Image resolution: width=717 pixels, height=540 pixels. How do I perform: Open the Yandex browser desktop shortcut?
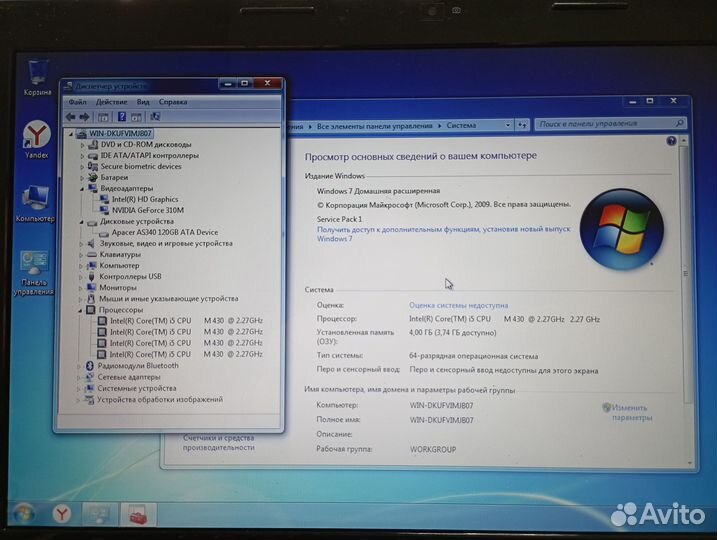click(x=37, y=139)
